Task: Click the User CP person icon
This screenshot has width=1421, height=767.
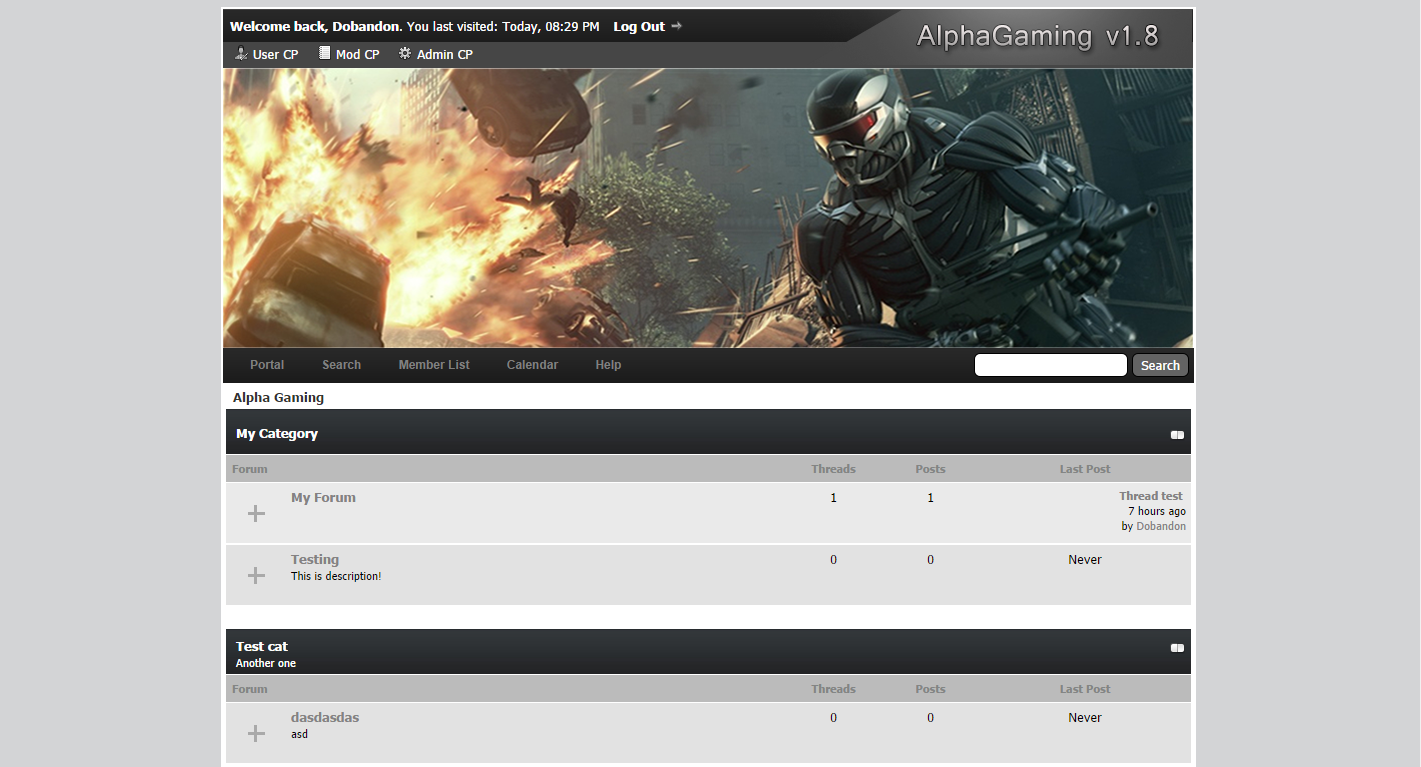Action: tap(240, 54)
